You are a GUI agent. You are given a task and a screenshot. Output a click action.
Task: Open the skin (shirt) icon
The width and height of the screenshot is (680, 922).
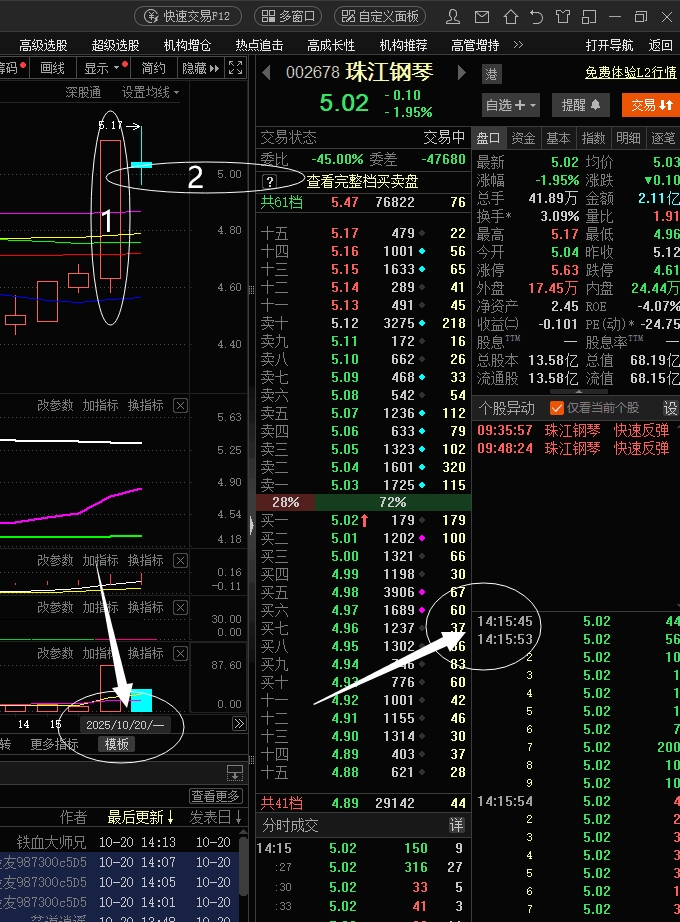coord(563,16)
